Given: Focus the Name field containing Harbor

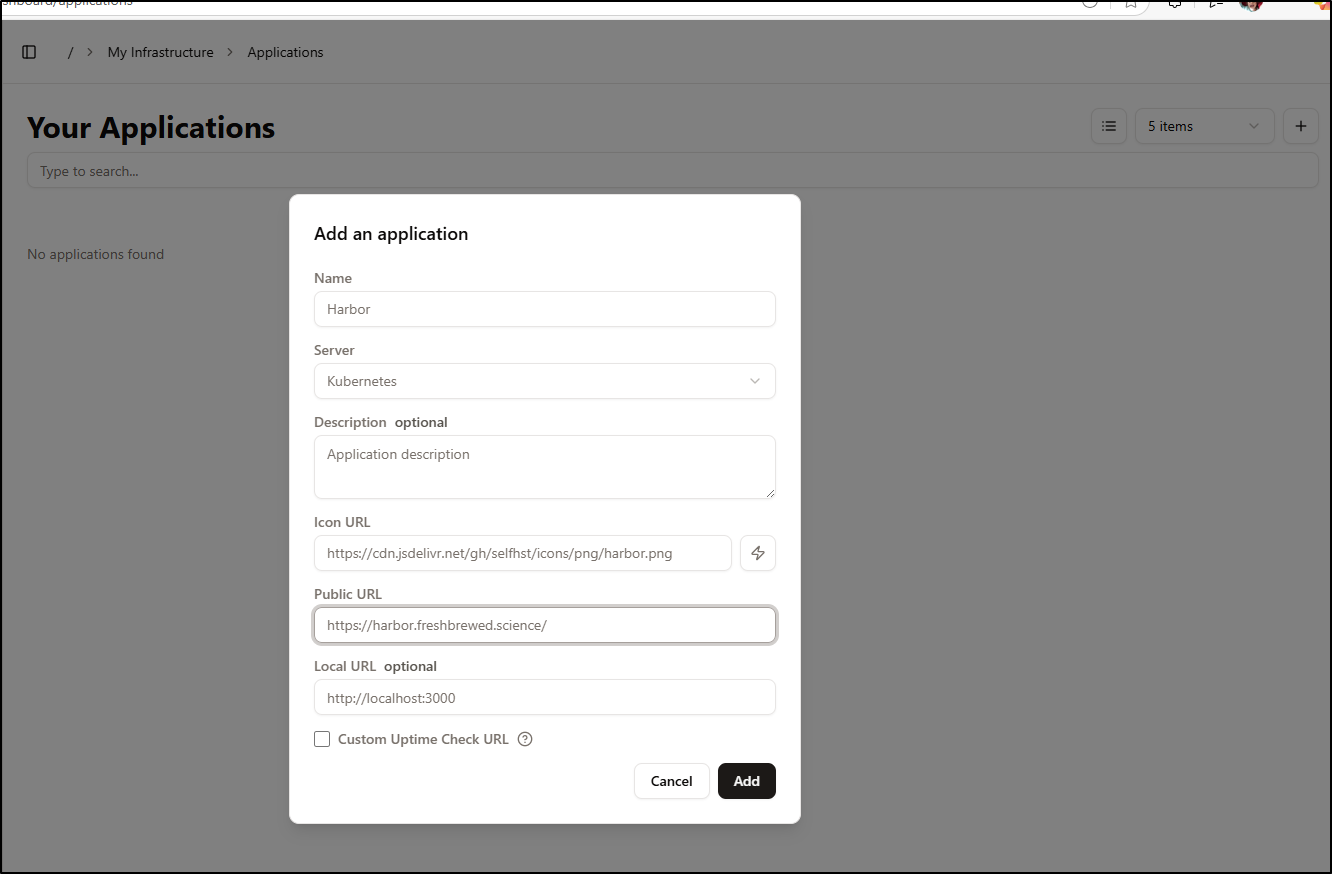Looking at the screenshot, I should coord(545,309).
